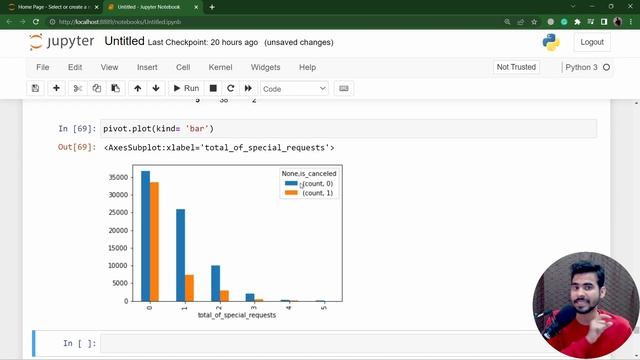Open the View menu

point(109,67)
